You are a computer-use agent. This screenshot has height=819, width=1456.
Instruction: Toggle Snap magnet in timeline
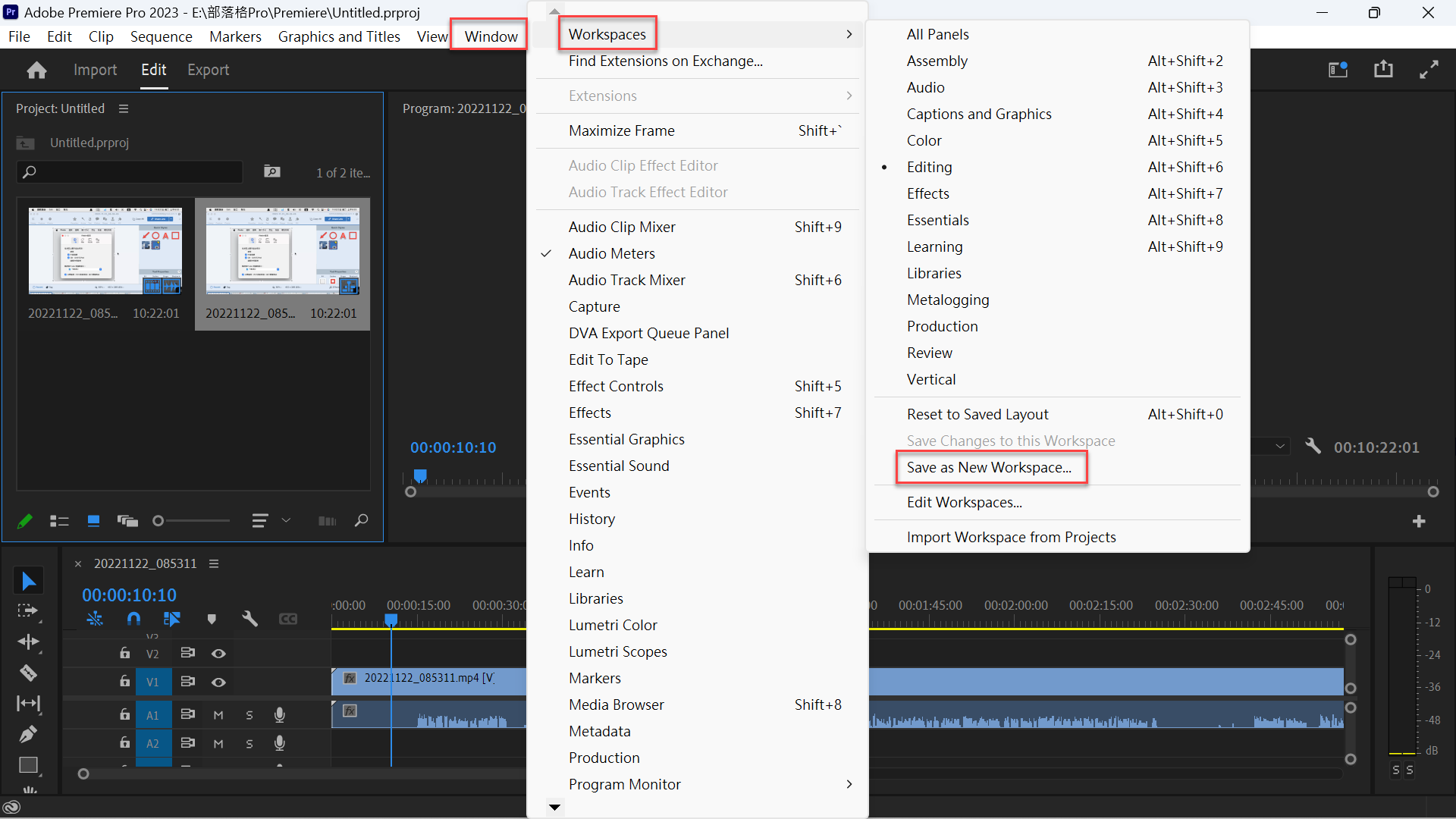pyautogui.click(x=133, y=619)
